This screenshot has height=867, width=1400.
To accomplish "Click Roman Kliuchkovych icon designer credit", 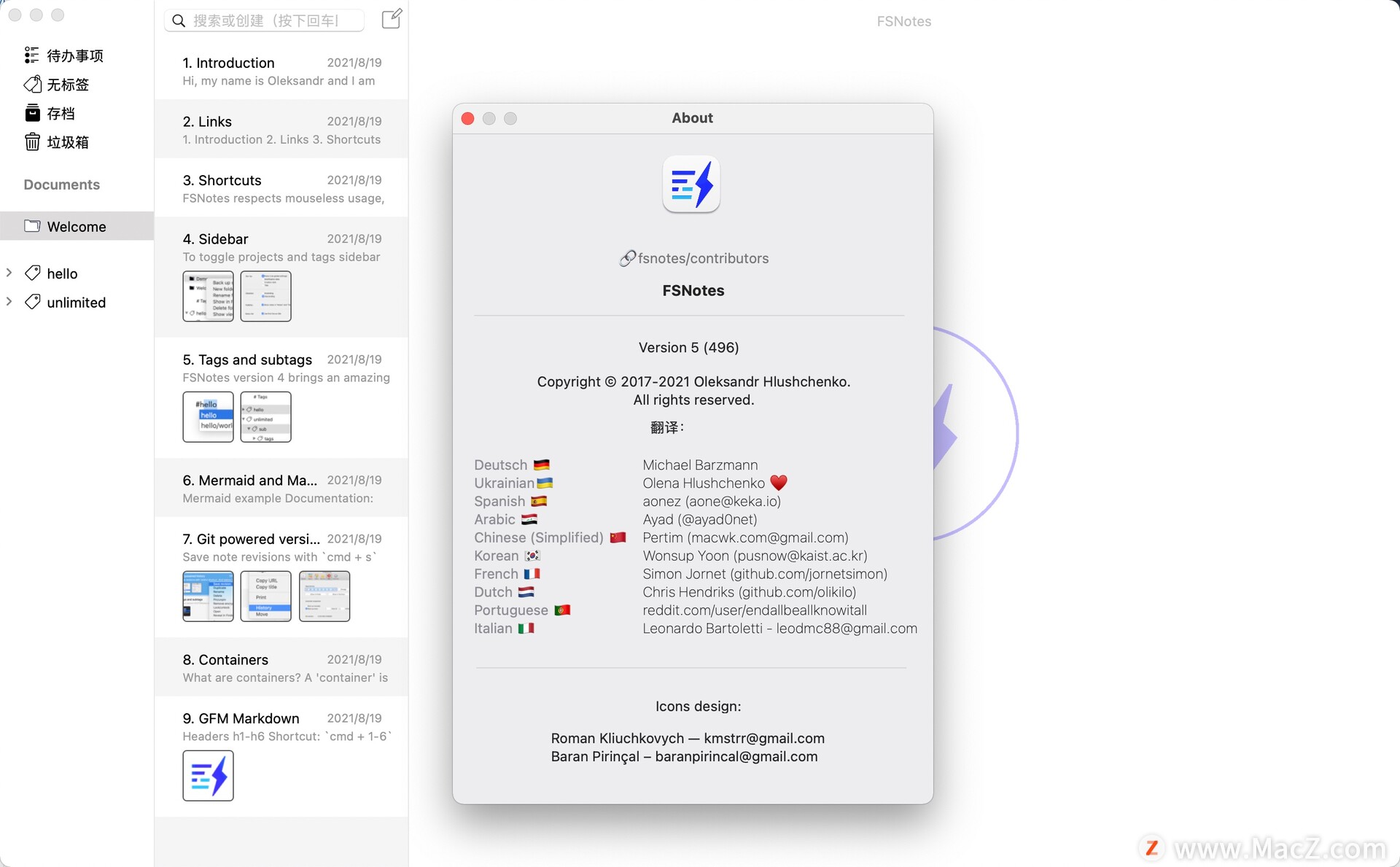I will coord(688,738).
